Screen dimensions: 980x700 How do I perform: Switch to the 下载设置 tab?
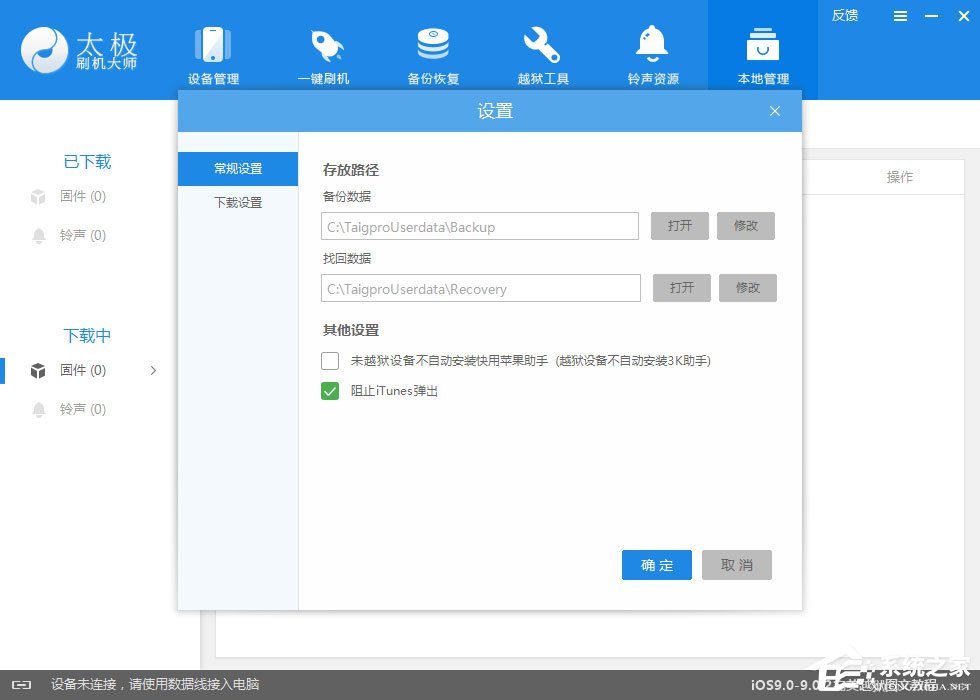(x=238, y=203)
